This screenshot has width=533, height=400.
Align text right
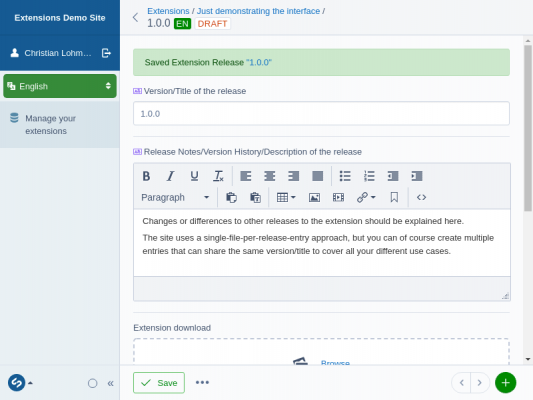tap(293, 176)
